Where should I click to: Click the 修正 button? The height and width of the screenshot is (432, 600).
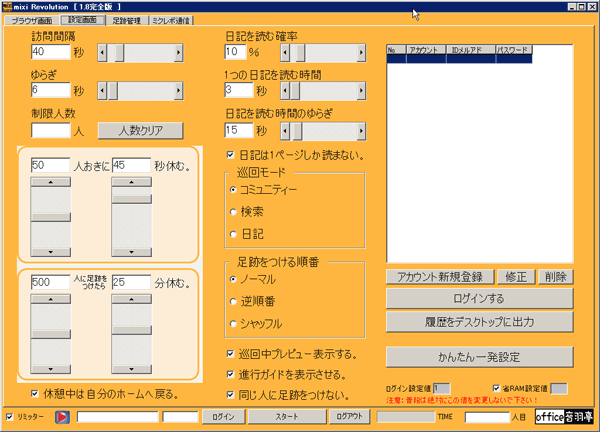click(x=516, y=277)
